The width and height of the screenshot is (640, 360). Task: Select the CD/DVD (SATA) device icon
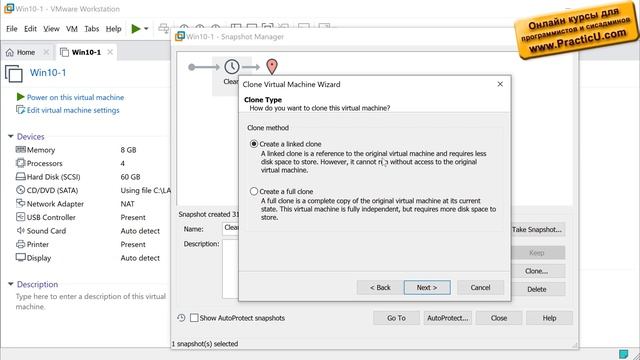20,190
